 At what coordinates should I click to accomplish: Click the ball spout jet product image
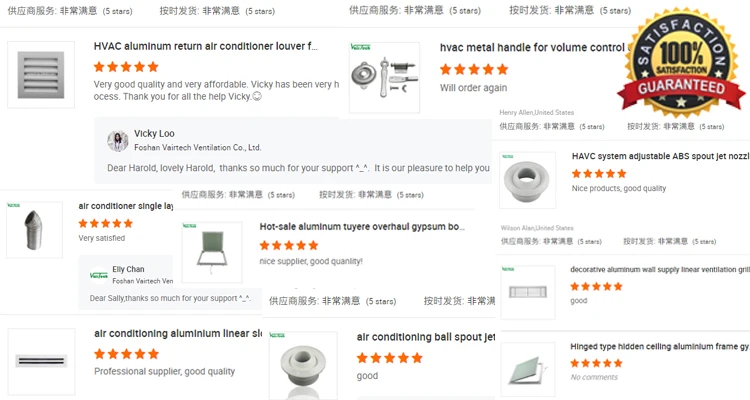[x=303, y=365]
